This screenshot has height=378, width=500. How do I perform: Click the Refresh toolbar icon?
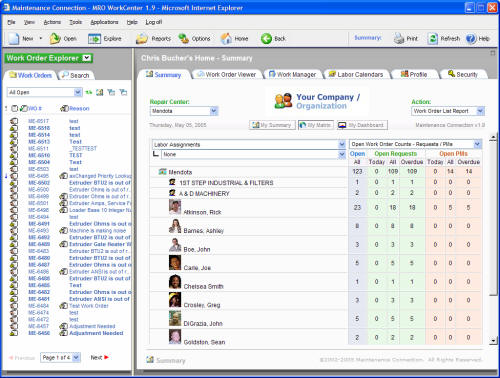click(x=433, y=39)
